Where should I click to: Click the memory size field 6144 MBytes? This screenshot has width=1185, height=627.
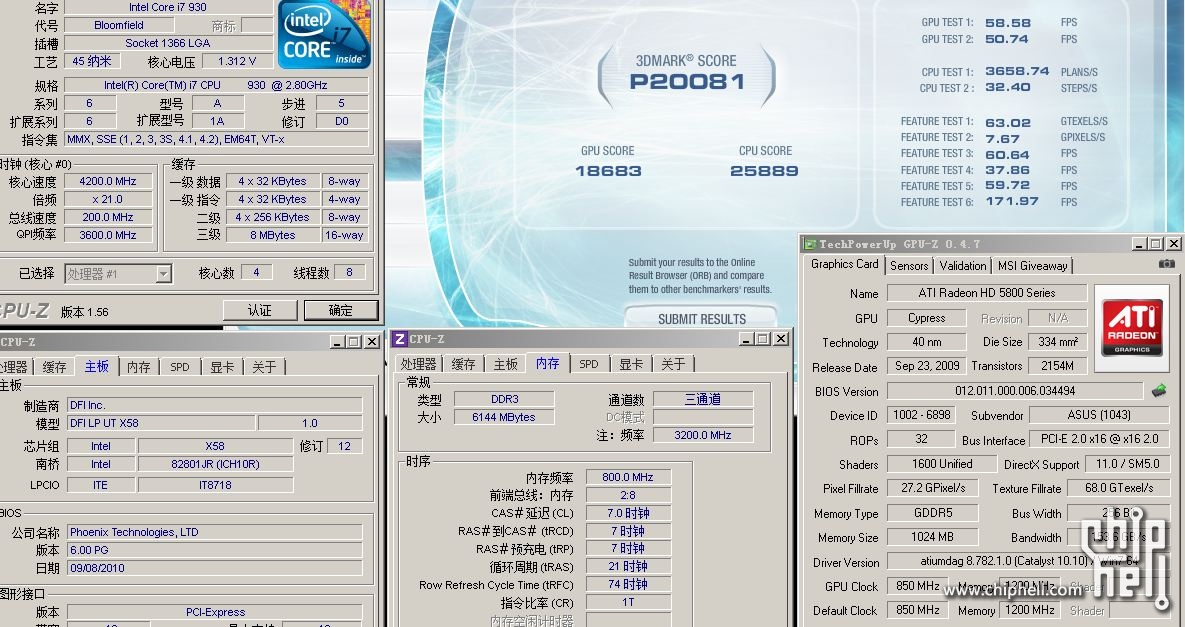(x=504, y=417)
